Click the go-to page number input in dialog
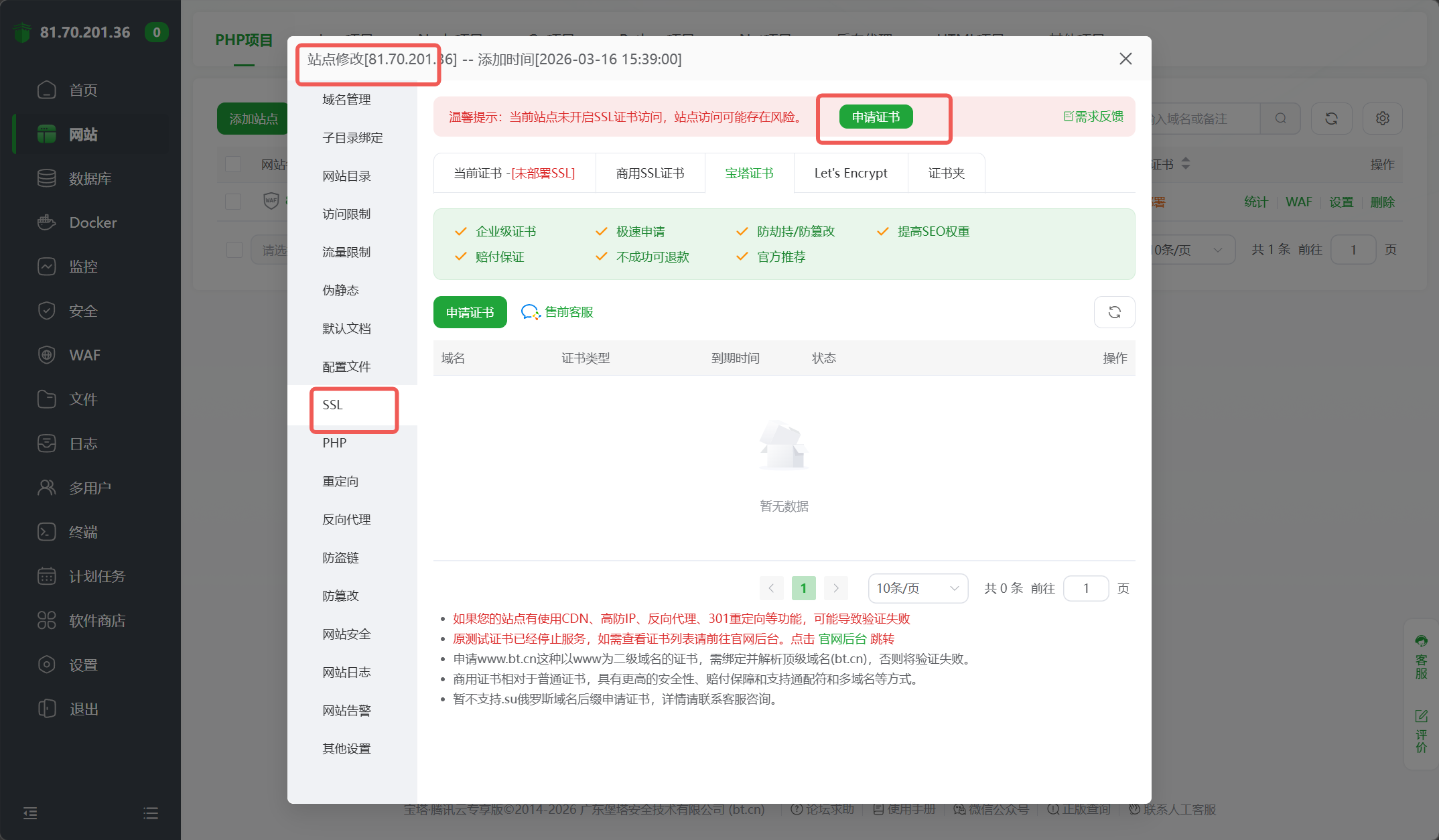 pyautogui.click(x=1085, y=588)
